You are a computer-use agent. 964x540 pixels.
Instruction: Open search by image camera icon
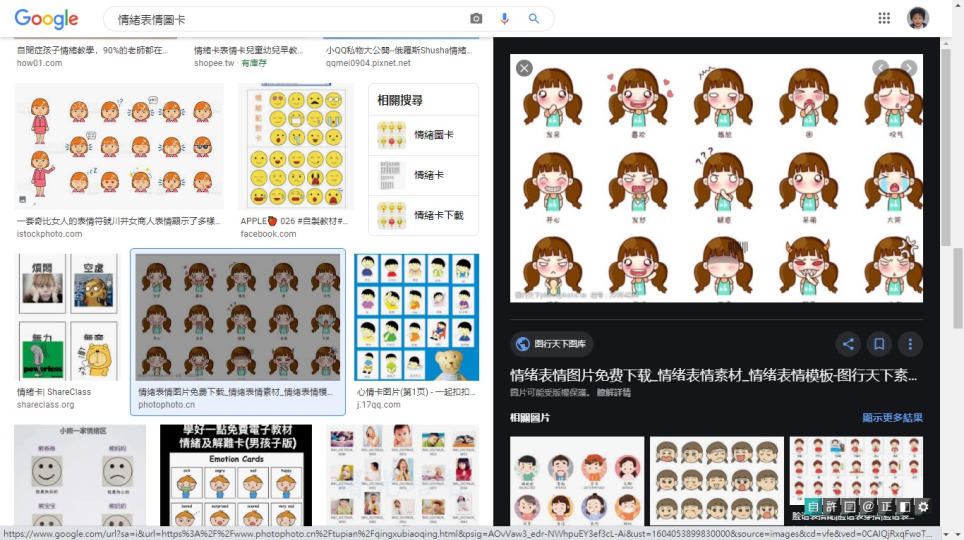pyautogui.click(x=476, y=19)
